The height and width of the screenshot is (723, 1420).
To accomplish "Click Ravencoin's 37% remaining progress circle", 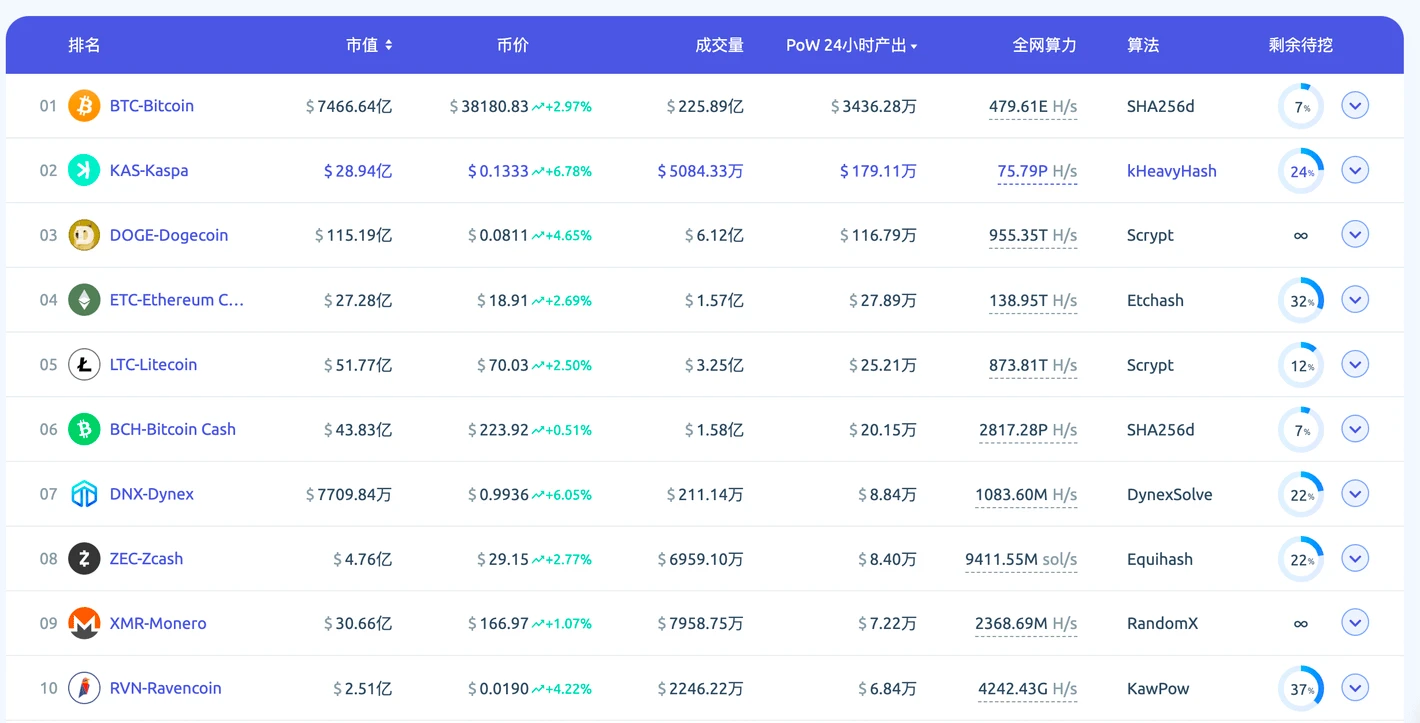I will click(x=1300, y=687).
